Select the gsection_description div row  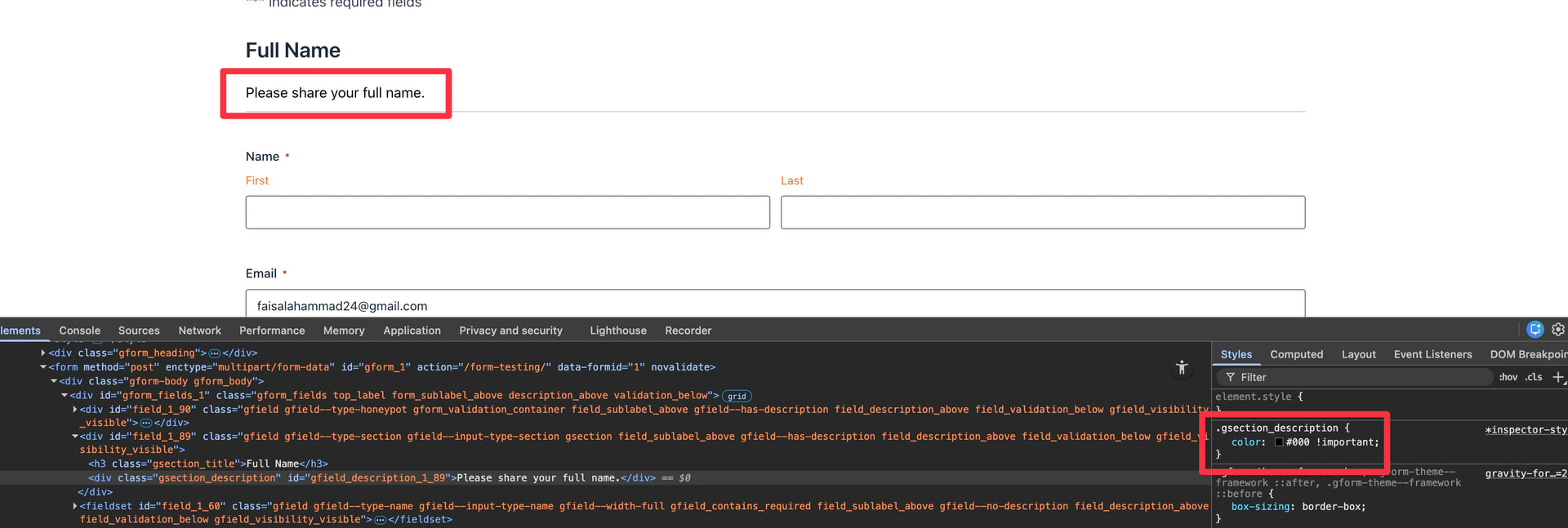604,478
